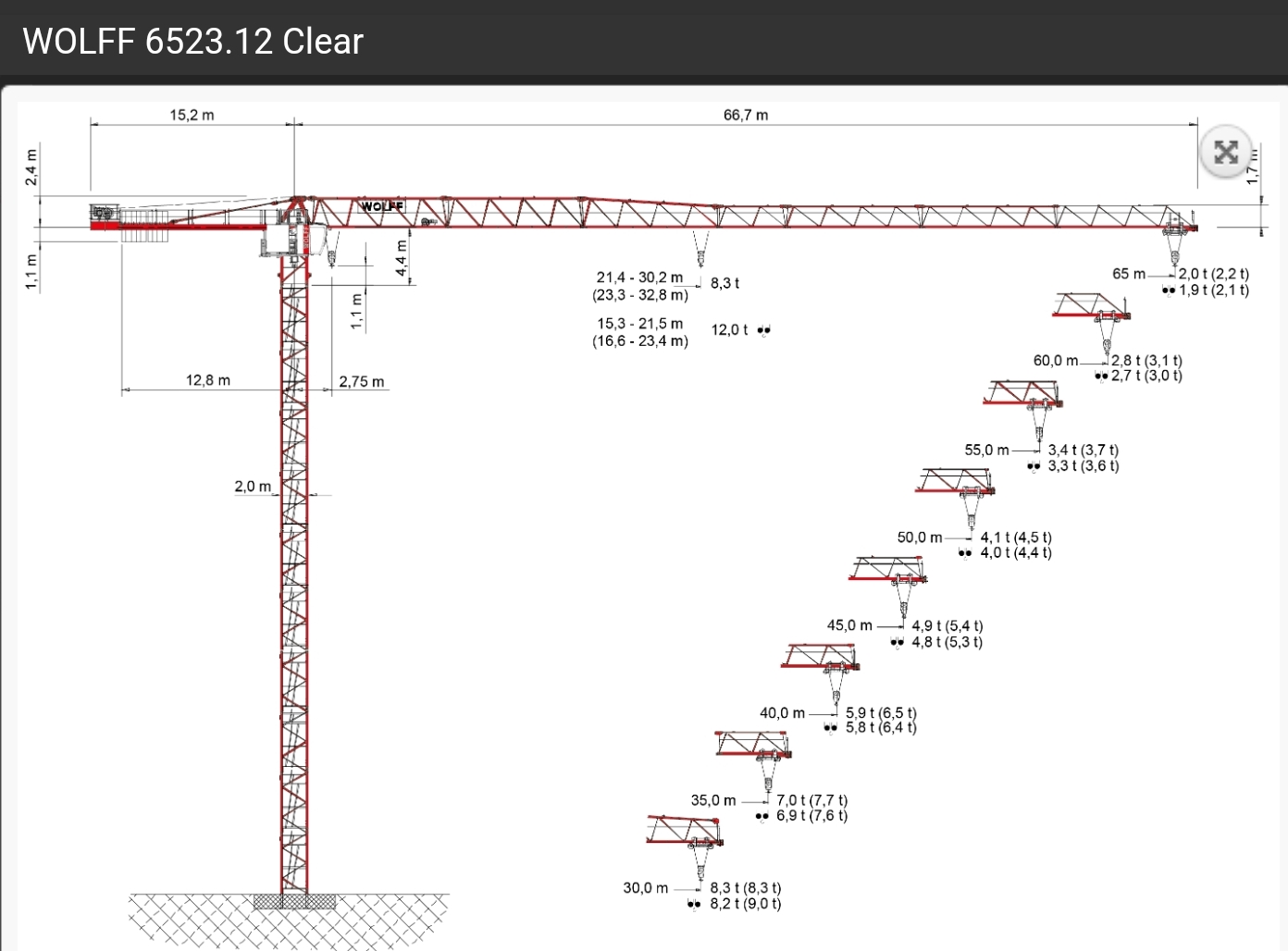Click the WOLFF 6523.12 Clear title
1288x951 pixels.
193,42
